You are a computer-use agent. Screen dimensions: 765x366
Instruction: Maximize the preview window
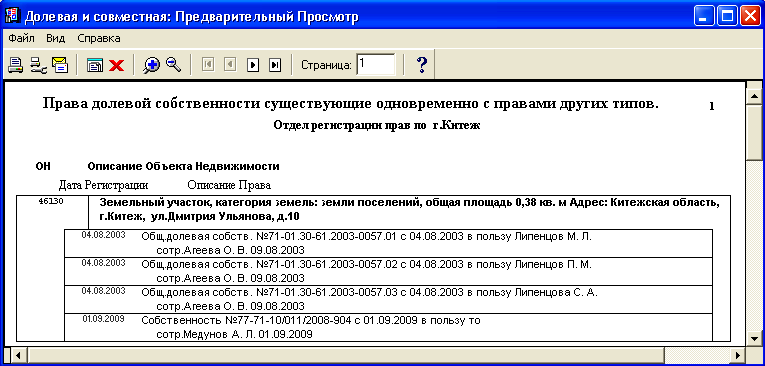pos(727,17)
